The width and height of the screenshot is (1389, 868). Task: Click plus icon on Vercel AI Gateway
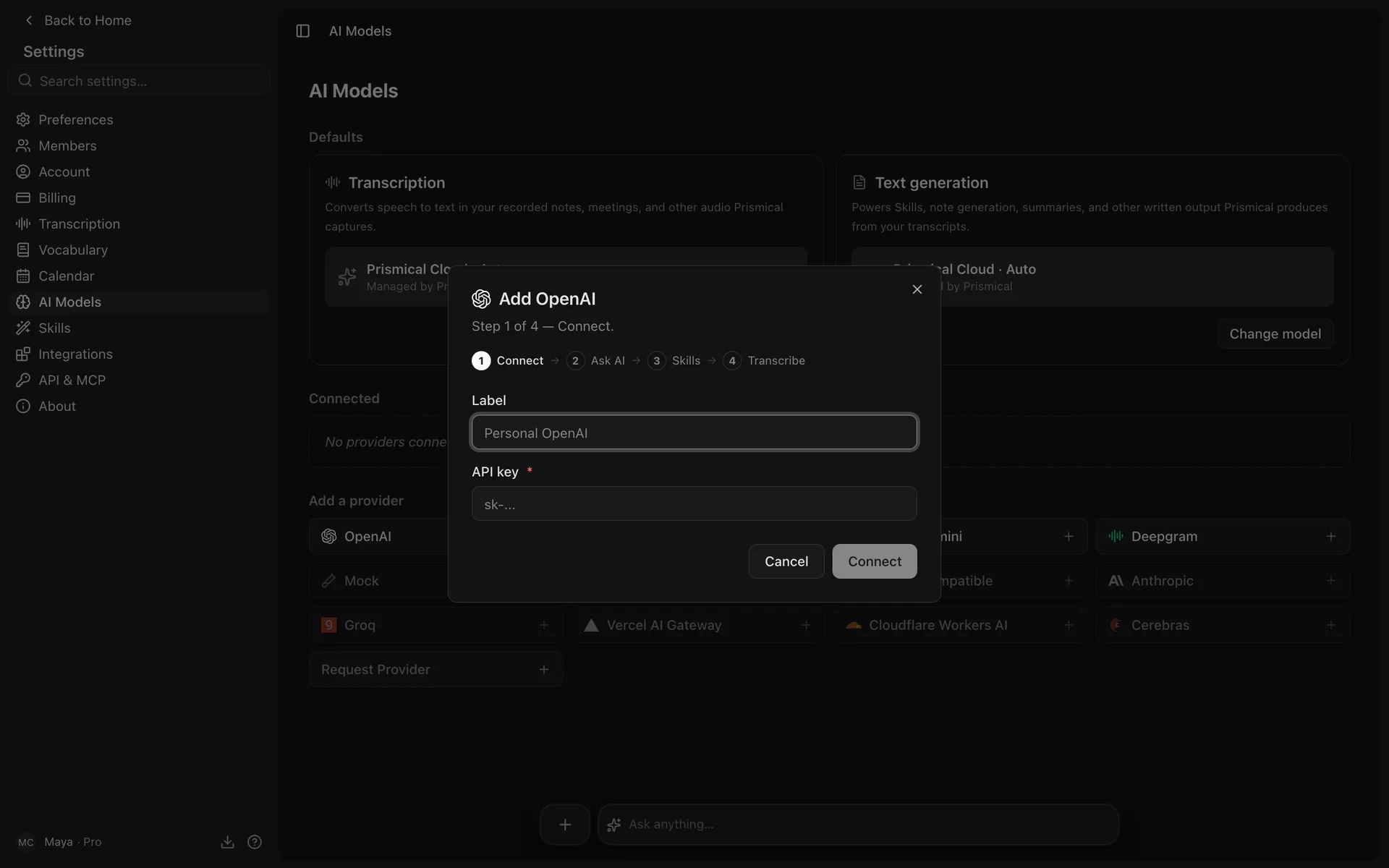(805, 625)
